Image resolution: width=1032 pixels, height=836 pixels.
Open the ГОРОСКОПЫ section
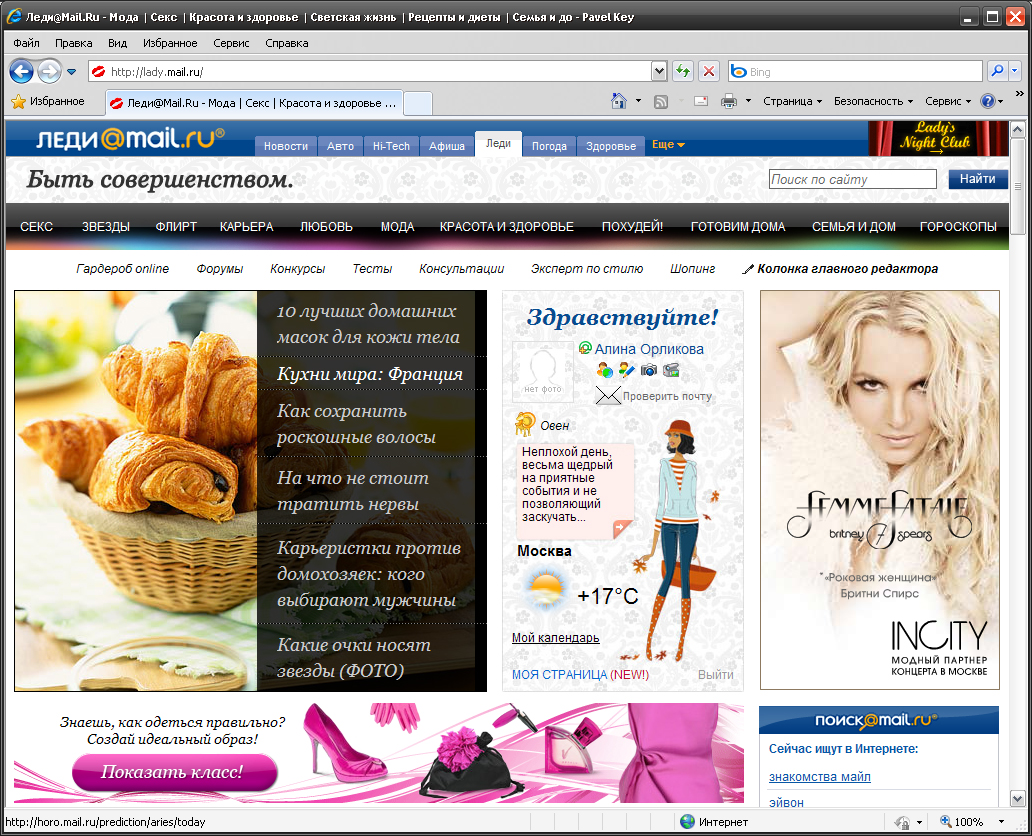(958, 226)
